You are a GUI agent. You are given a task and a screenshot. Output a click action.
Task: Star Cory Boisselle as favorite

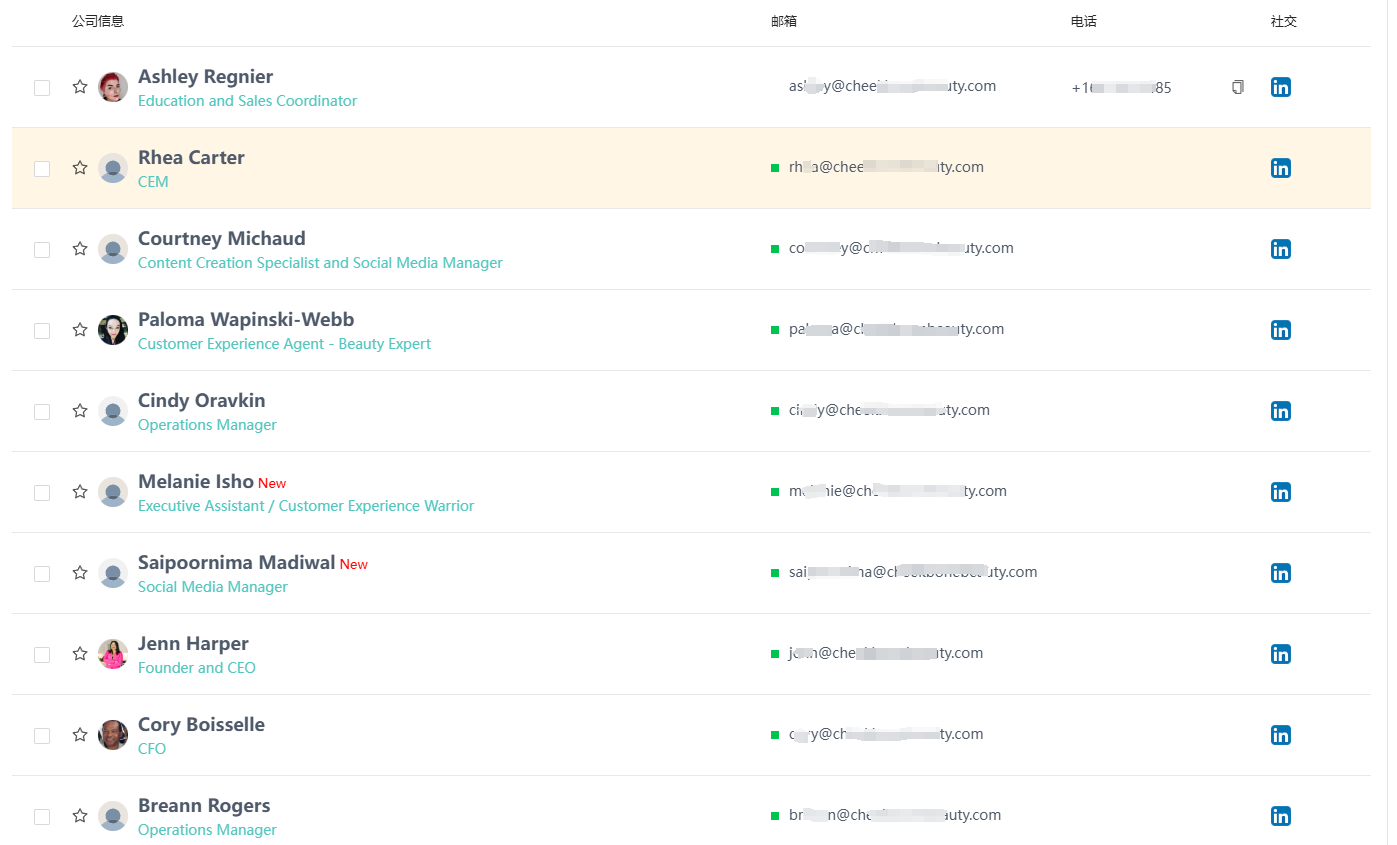80,735
